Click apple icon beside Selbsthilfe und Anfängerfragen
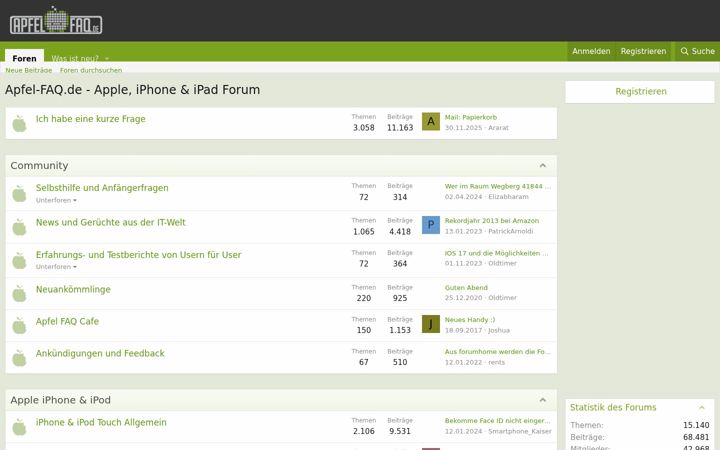 (19, 193)
